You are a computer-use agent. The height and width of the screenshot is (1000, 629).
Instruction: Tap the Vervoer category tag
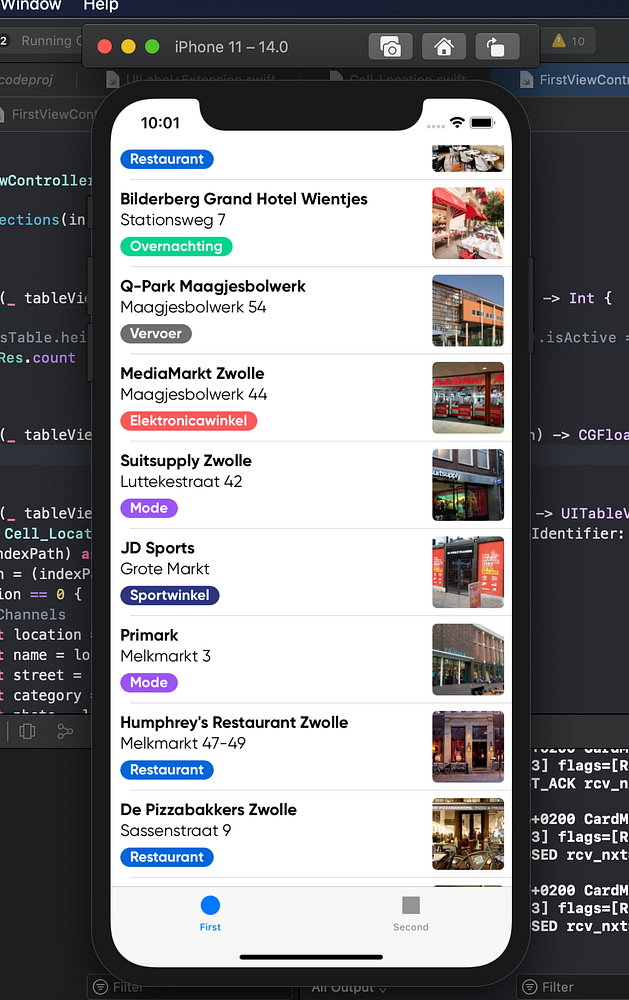tap(156, 334)
